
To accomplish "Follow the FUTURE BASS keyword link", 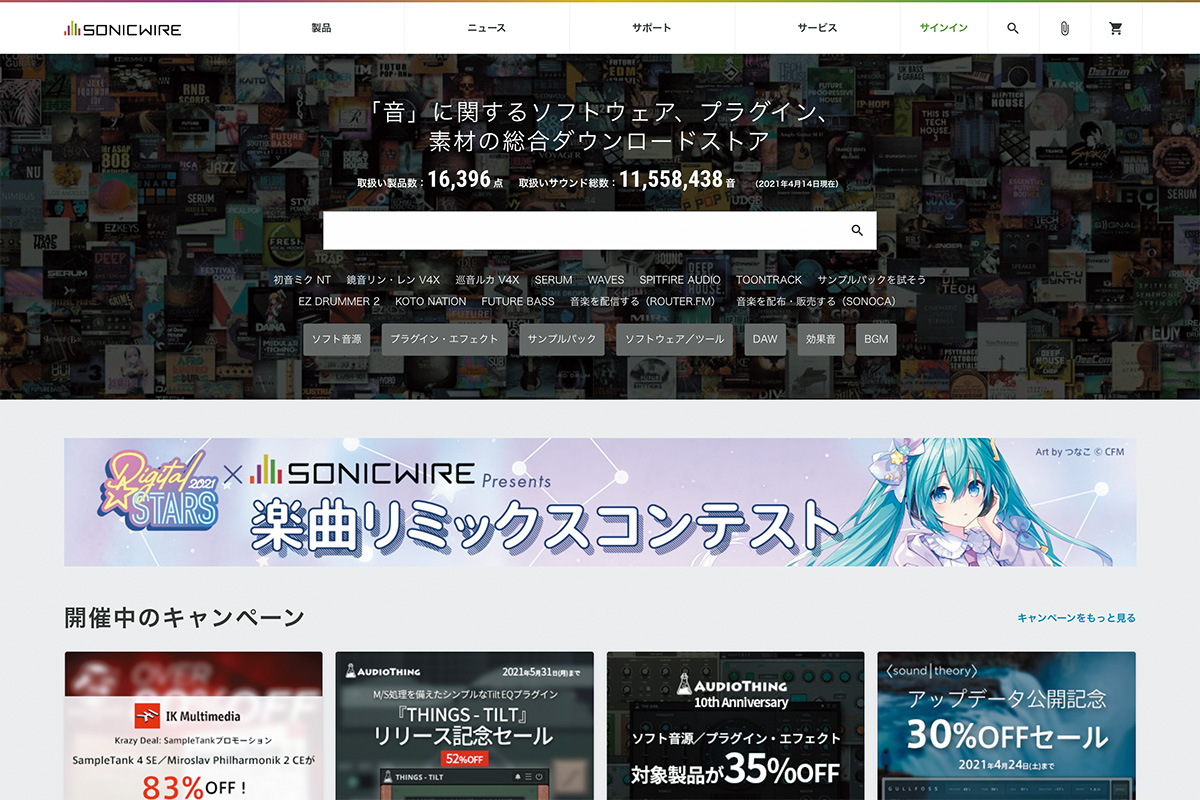I will (x=518, y=301).
